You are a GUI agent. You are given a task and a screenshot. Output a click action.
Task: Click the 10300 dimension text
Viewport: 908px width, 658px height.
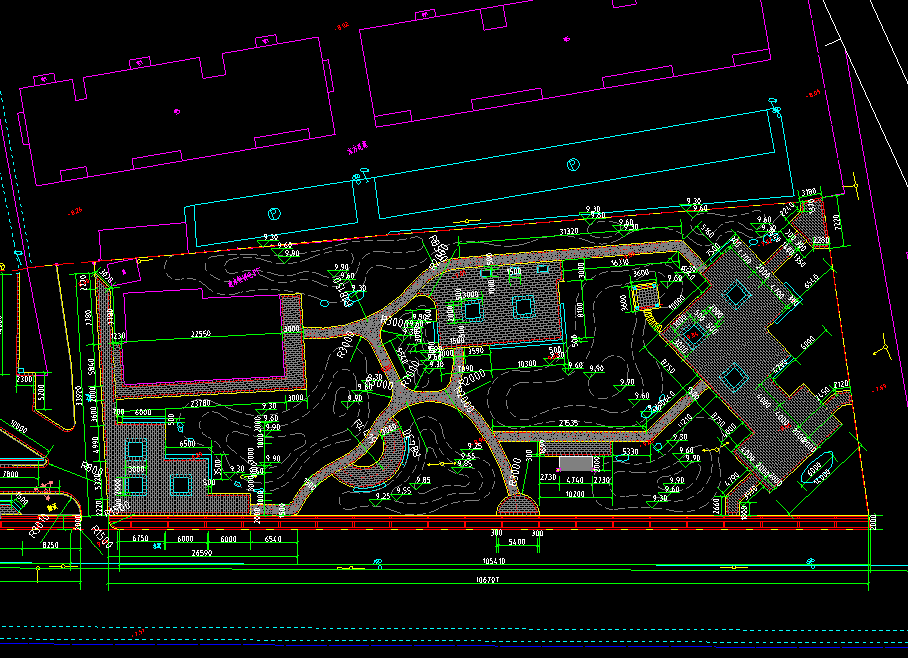coord(527,363)
